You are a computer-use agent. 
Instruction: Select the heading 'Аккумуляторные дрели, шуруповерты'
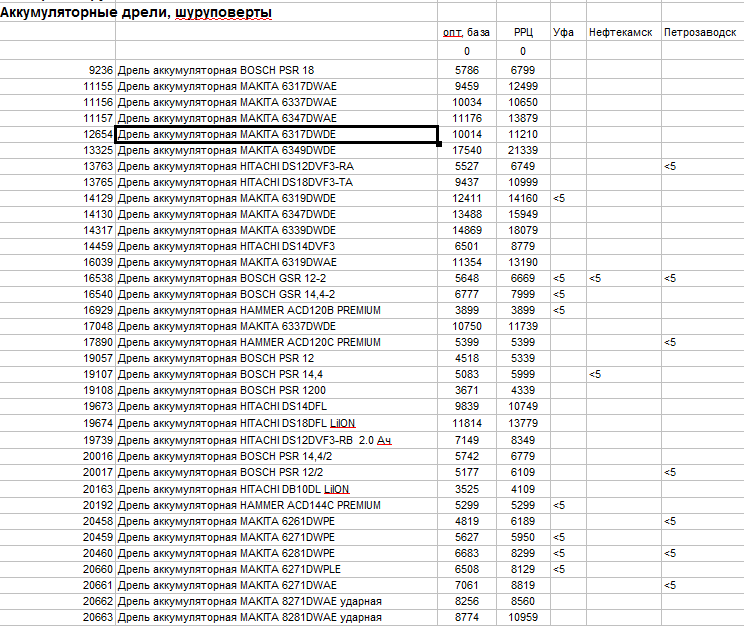pyautogui.click(x=136, y=12)
